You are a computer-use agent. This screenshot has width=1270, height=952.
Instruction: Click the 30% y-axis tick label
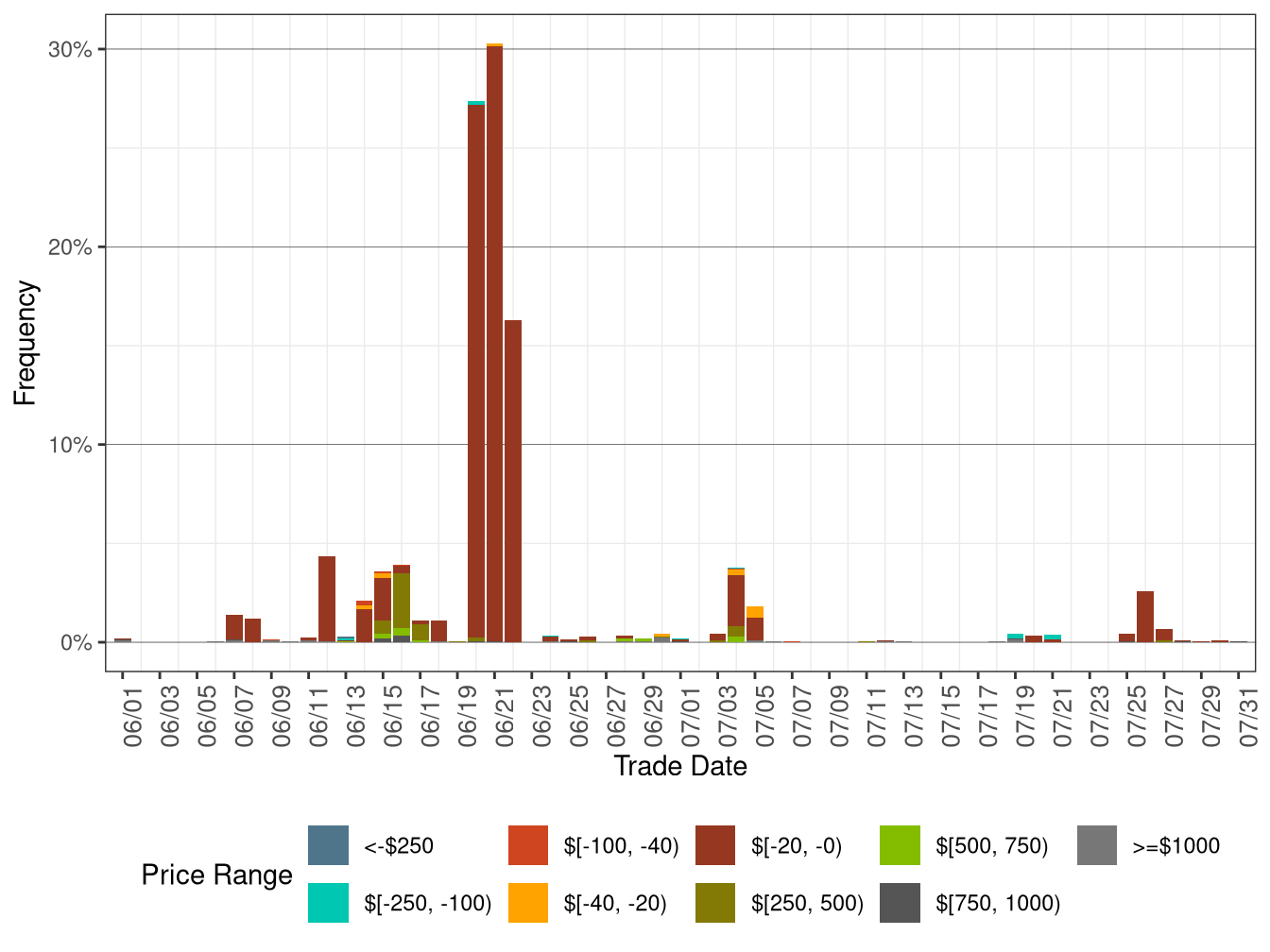tap(70, 50)
